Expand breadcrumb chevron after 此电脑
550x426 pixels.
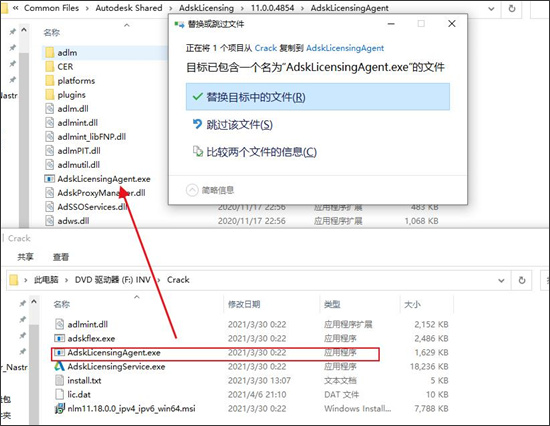[67, 280]
